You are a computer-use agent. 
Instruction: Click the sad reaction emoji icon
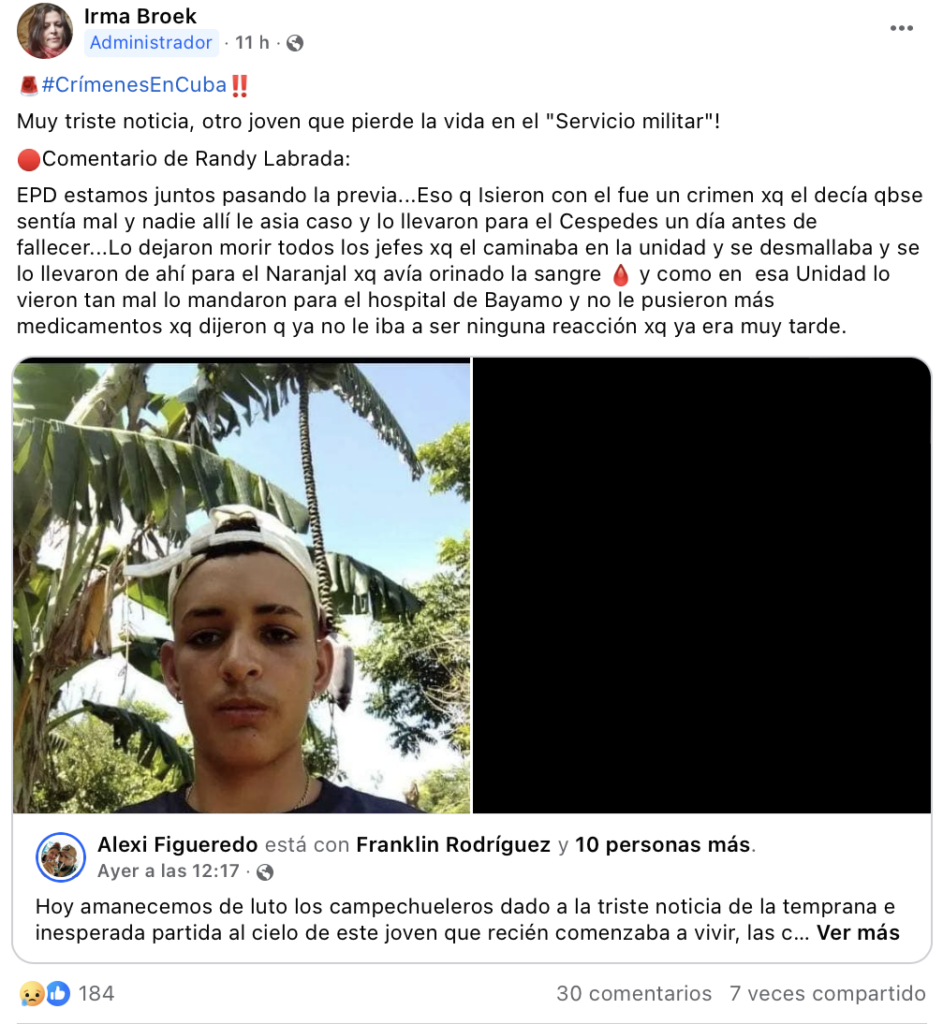coord(32,994)
